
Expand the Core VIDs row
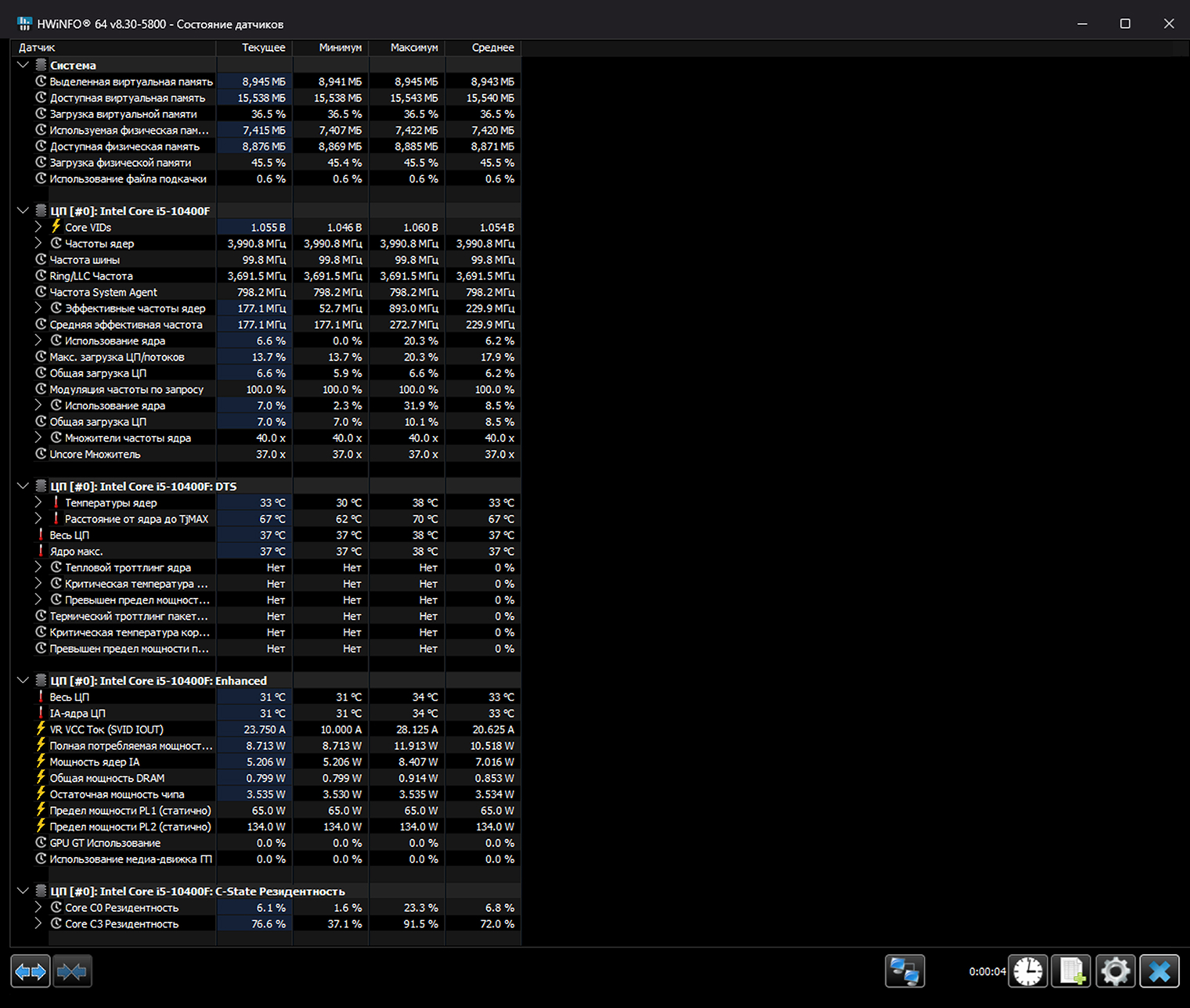[38, 227]
